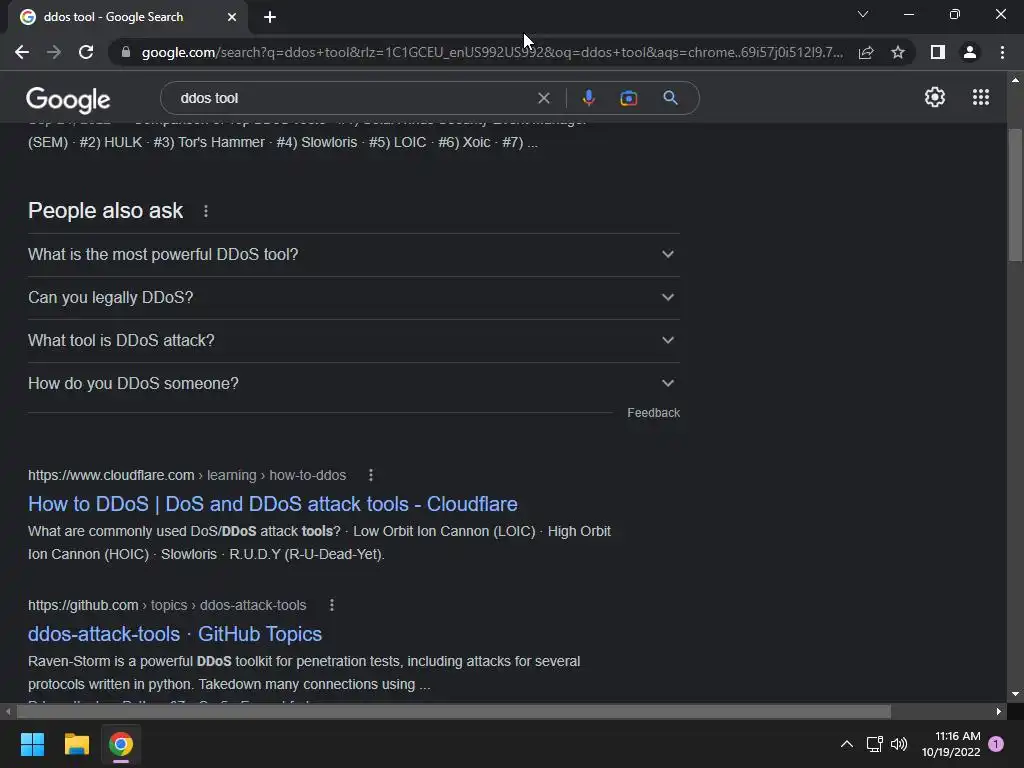Open the 'People also ask' options menu

[206, 211]
